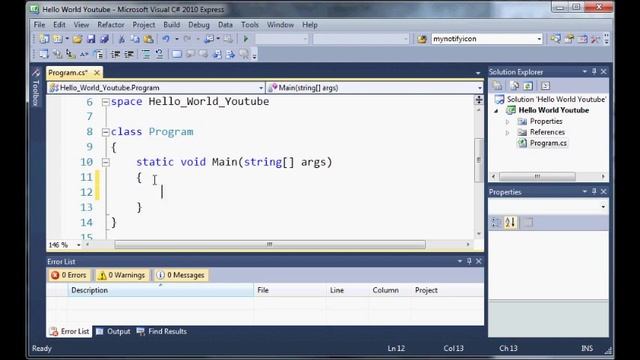Click the Save All icon
Viewport: 640px width, 360px height.
(x=104, y=39)
